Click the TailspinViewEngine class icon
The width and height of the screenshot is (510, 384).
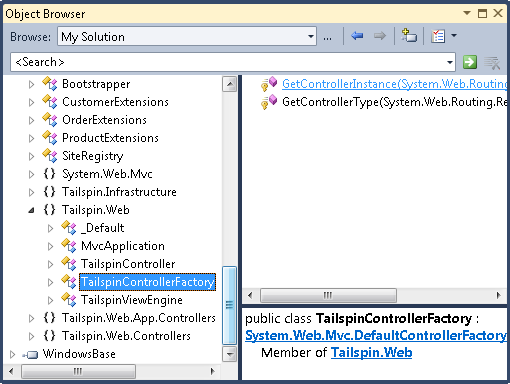[x=69, y=300]
